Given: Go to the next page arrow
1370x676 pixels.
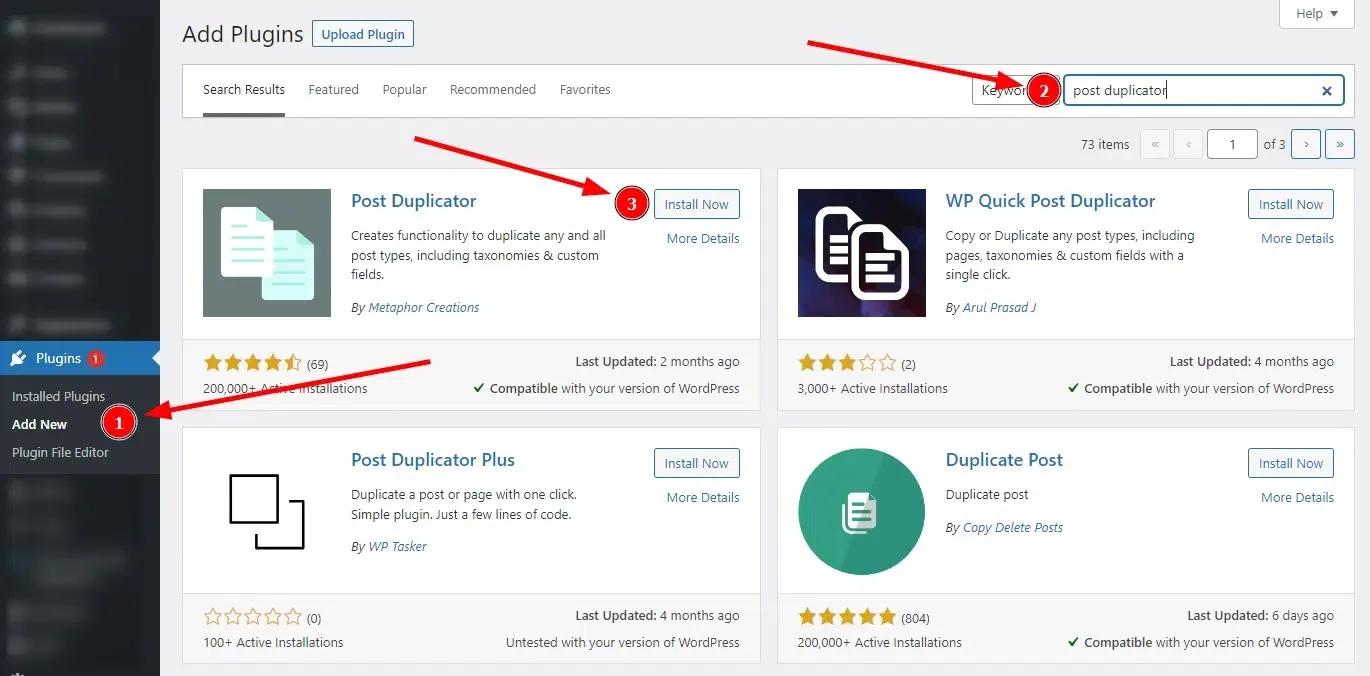Looking at the screenshot, I should (x=1306, y=144).
